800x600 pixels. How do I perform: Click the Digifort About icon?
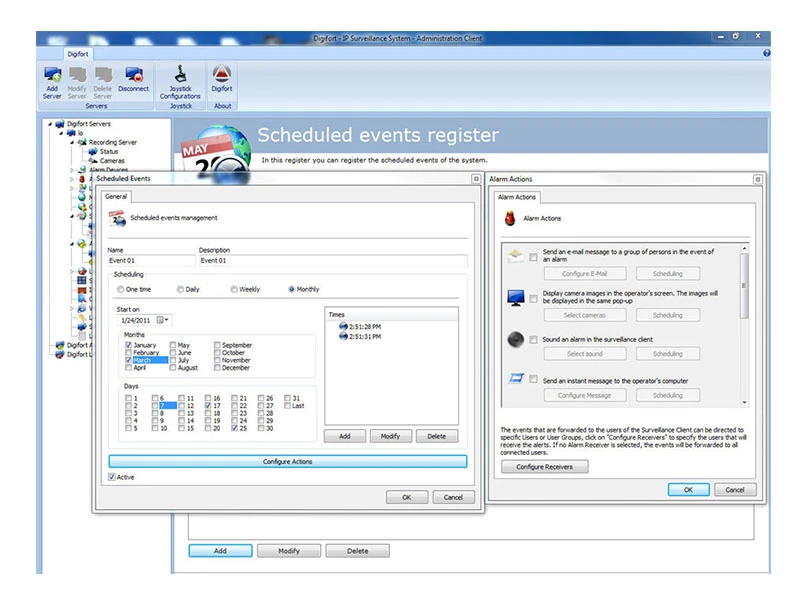coord(222,75)
